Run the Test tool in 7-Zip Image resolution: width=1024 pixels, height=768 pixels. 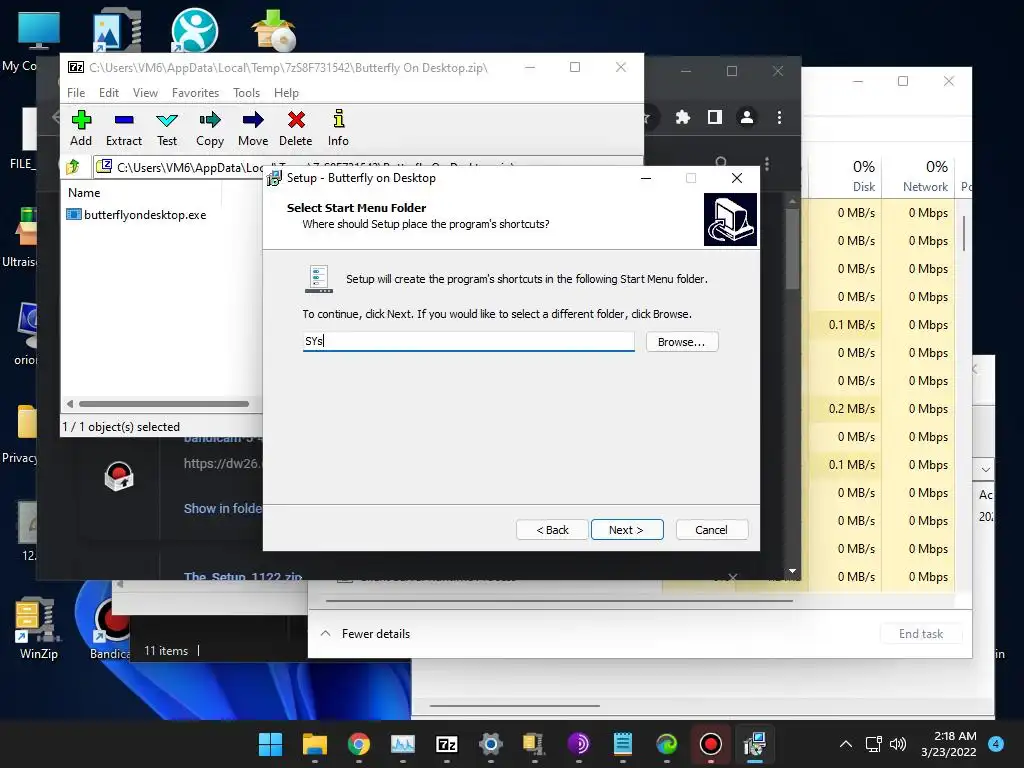click(x=167, y=128)
